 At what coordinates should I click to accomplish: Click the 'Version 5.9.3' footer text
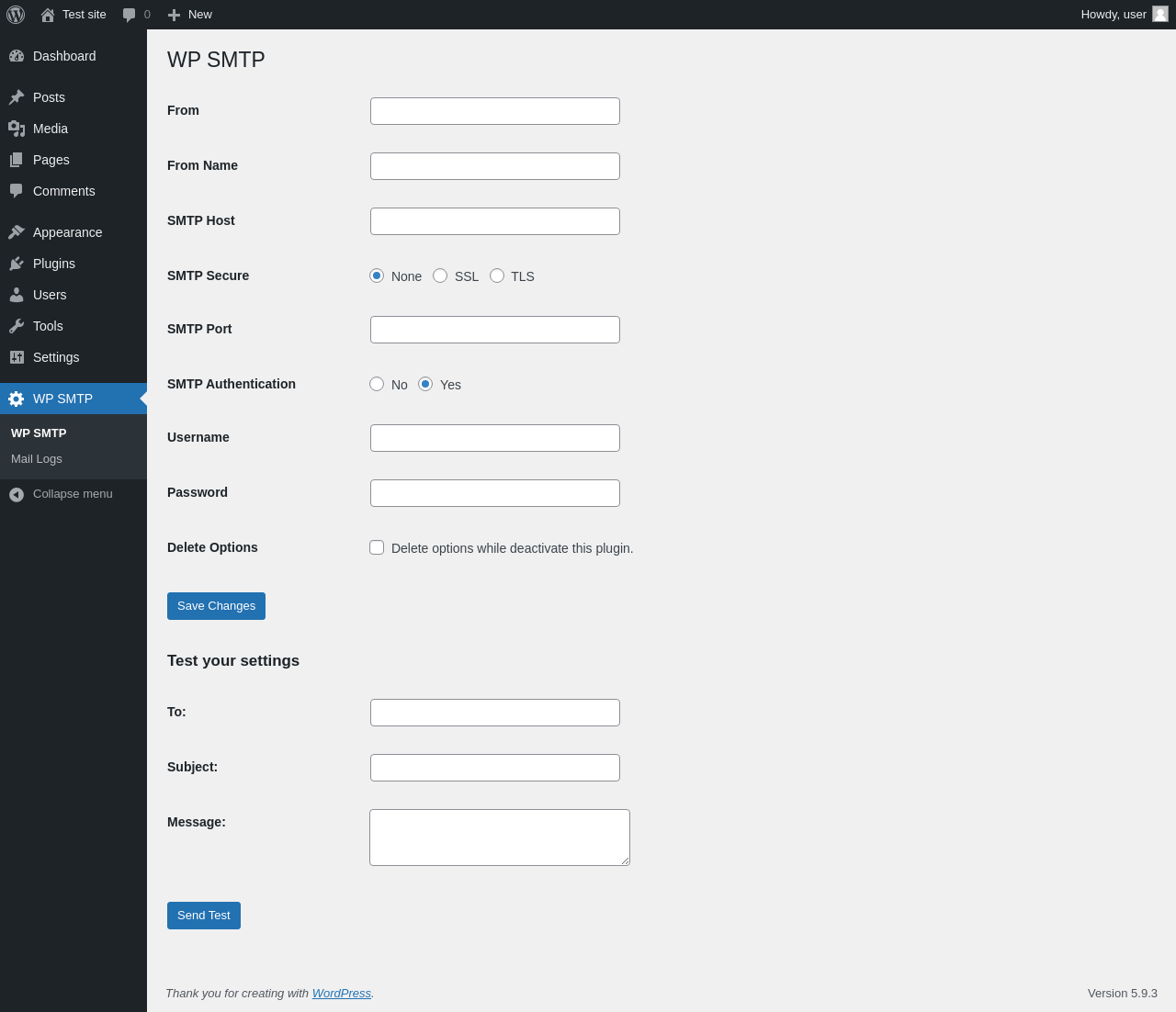(1123, 994)
